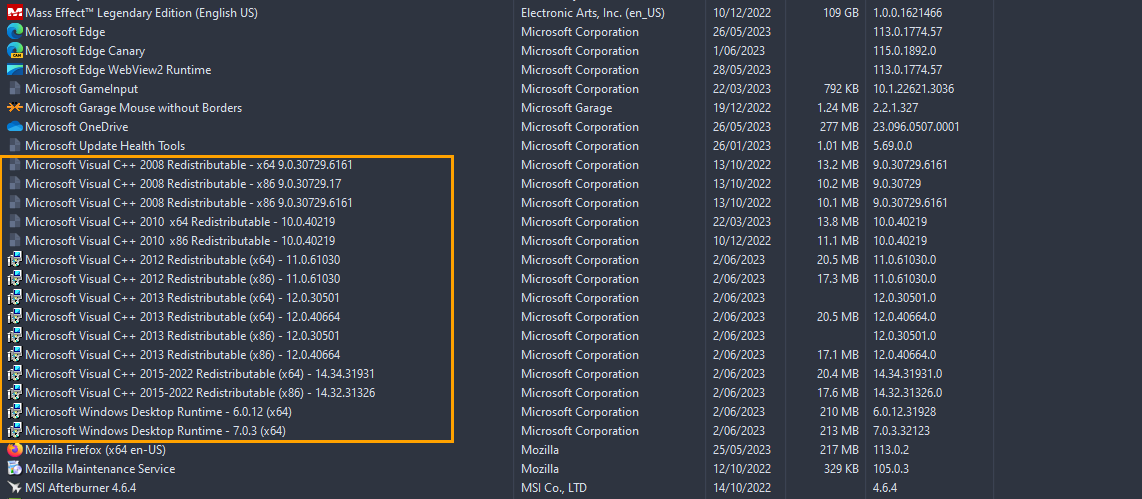Click publisher Electronic Arts, Inc. (en_US)
The image size is (1142, 499).
[592, 13]
